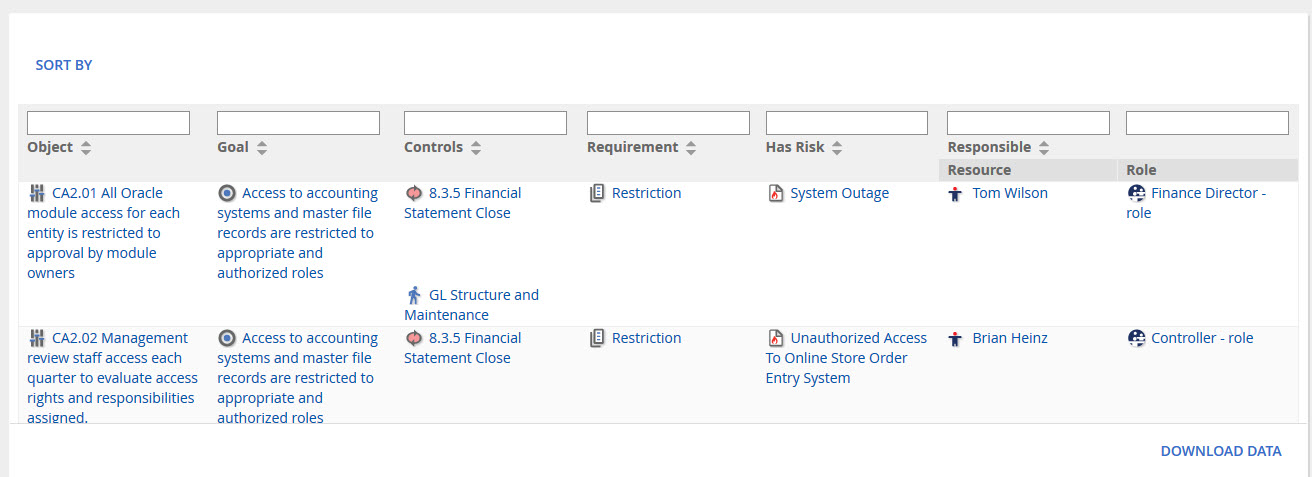Click the DOWNLOAD DATA link
The width and height of the screenshot is (1312, 477).
(1220, 451)
